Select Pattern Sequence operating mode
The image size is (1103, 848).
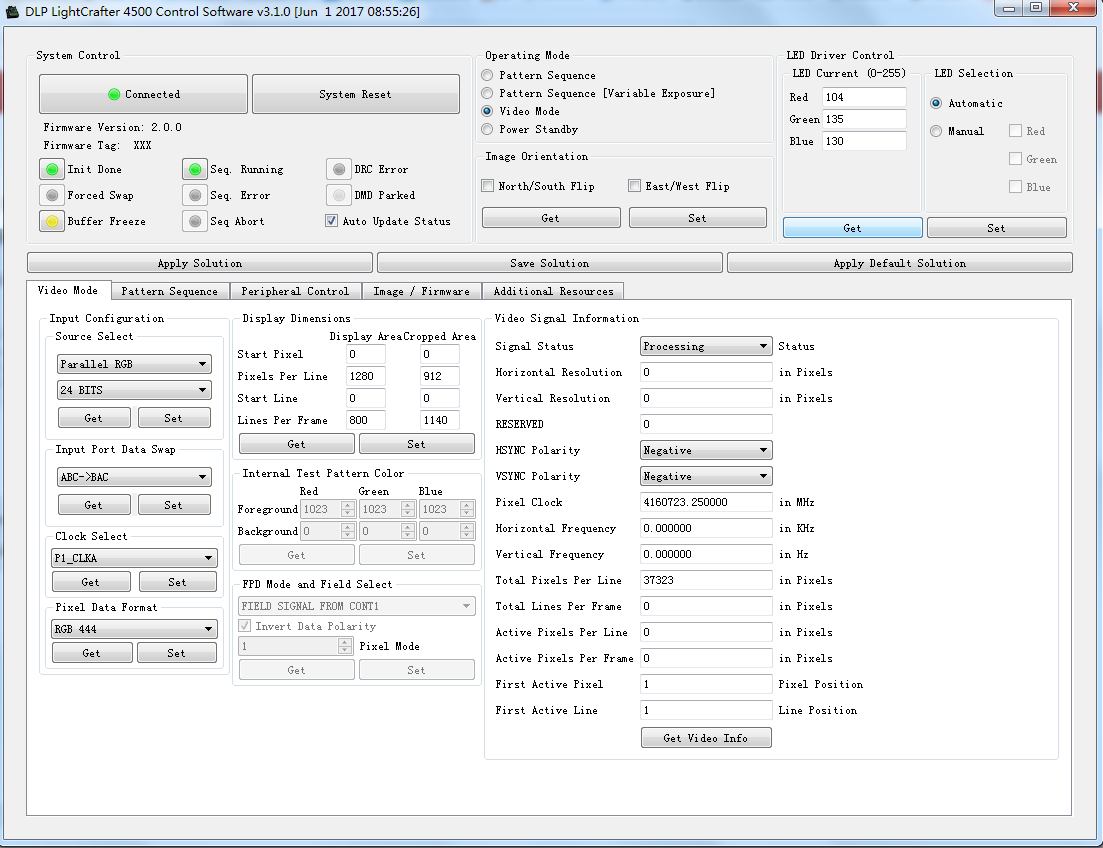[x=487, y=76]
